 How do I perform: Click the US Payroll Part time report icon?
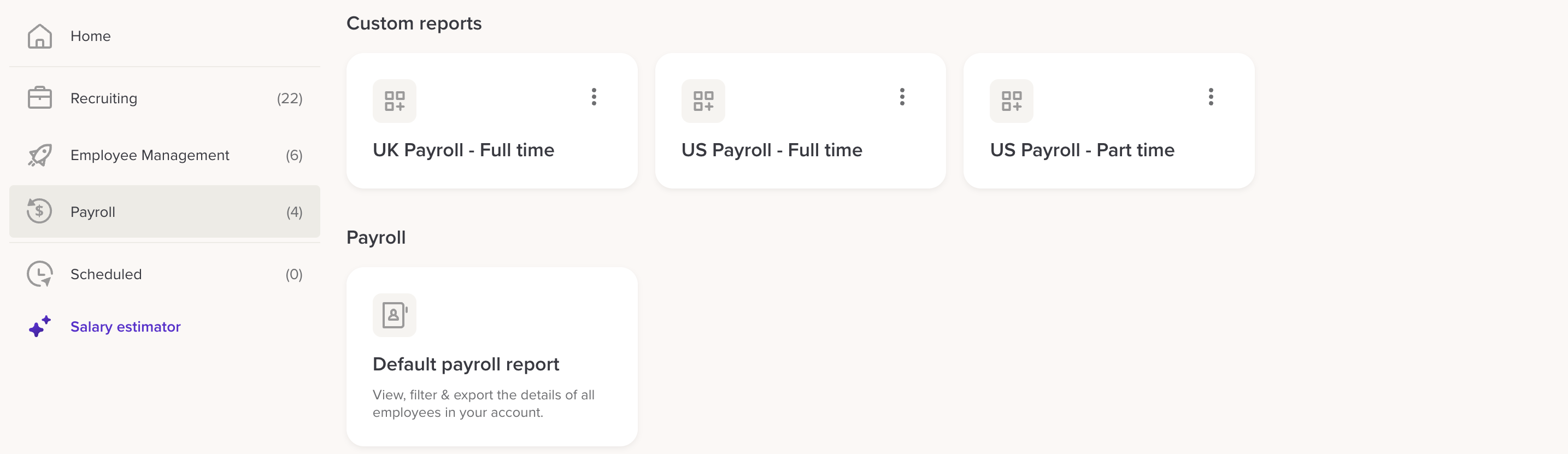coord(1011,101)
